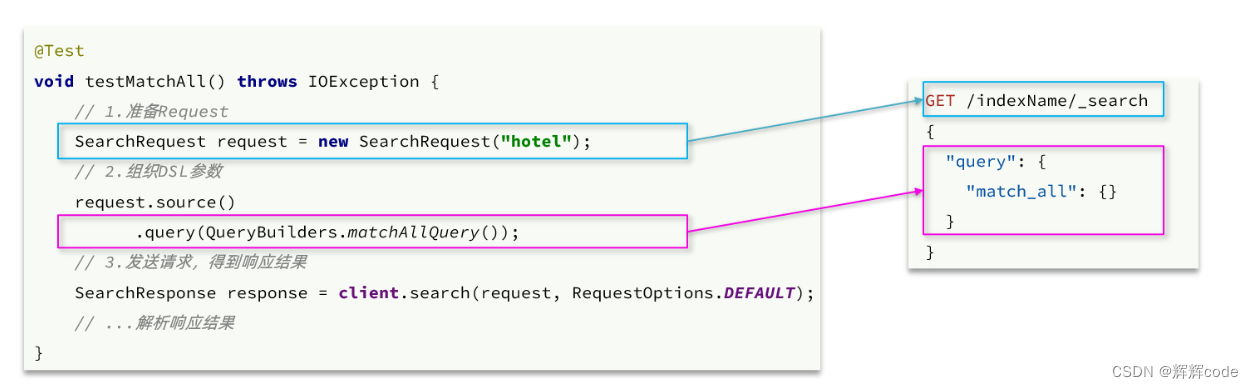Click the "hotel" string literal
Screen dimensions: 1253x388
point(536,142)
